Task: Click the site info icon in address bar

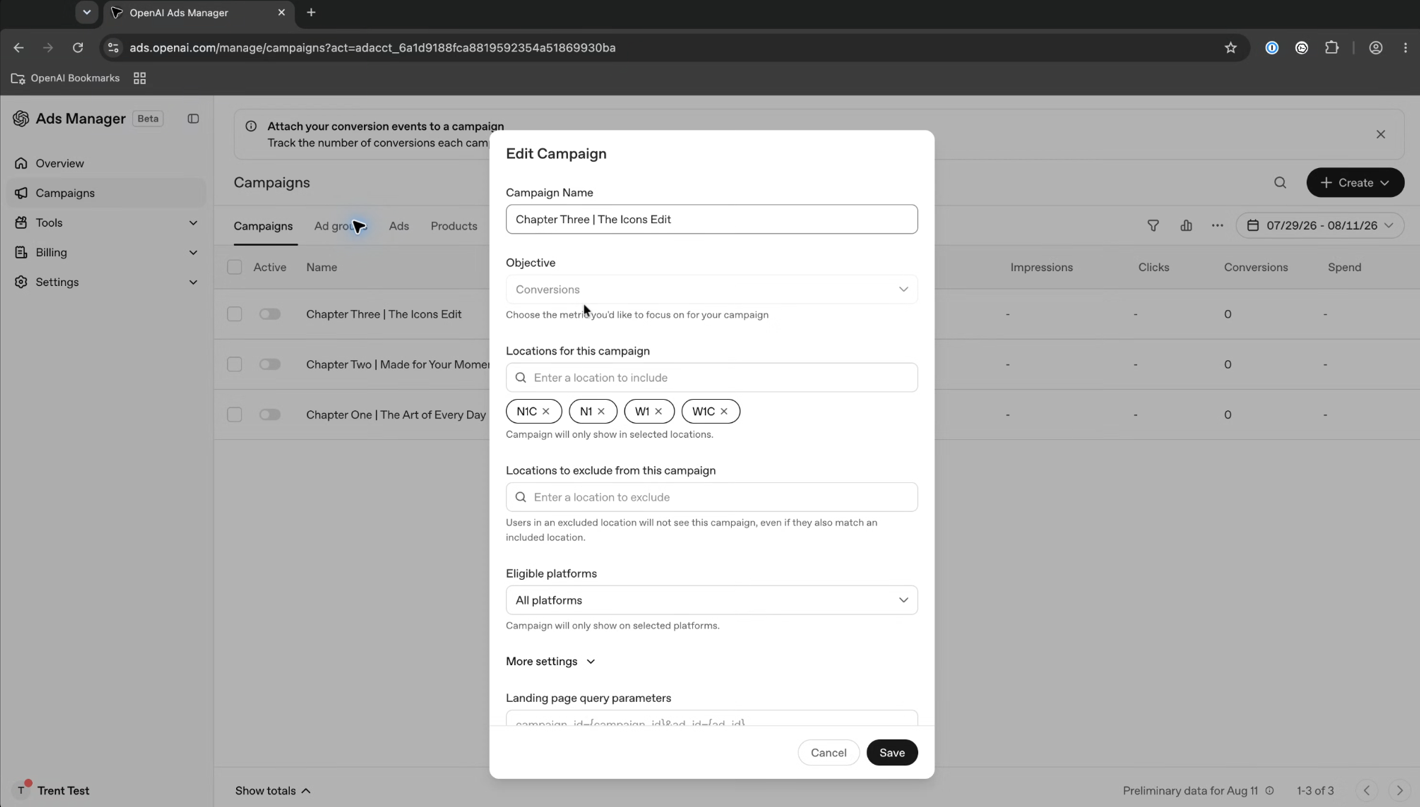Action: point(113,48)
